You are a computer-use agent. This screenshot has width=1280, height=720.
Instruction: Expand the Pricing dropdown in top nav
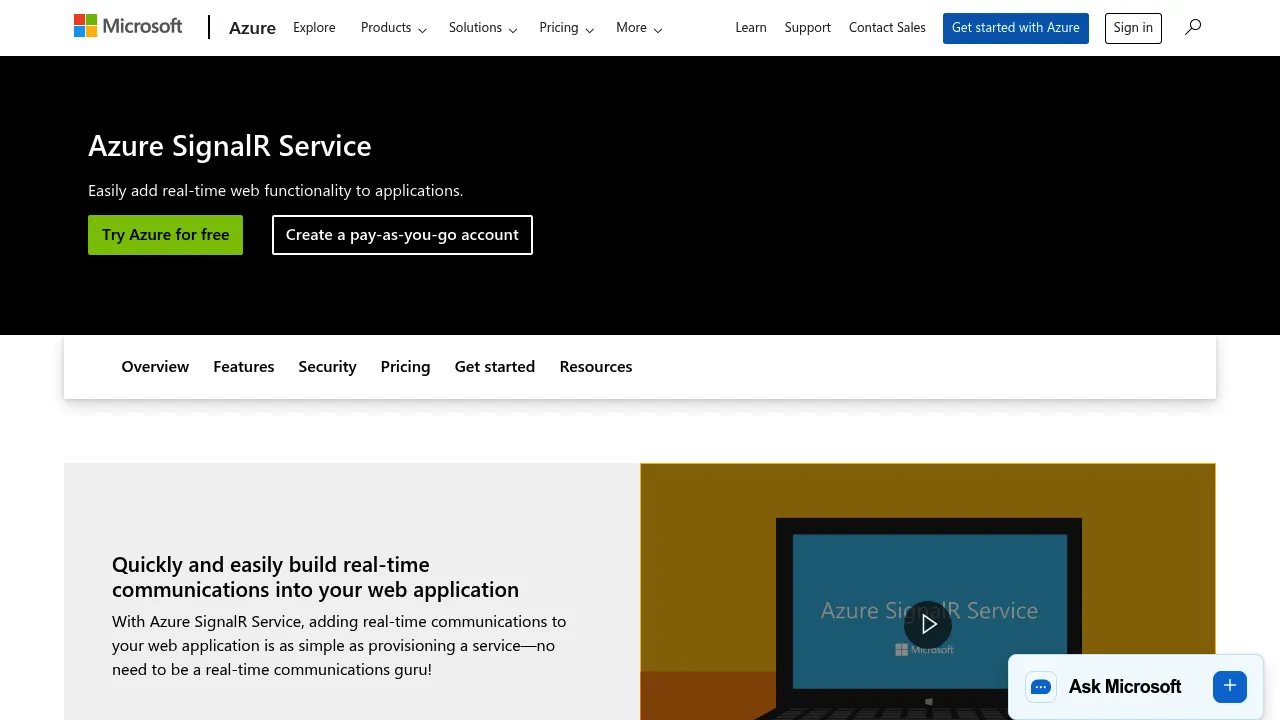tap(566, 28)
